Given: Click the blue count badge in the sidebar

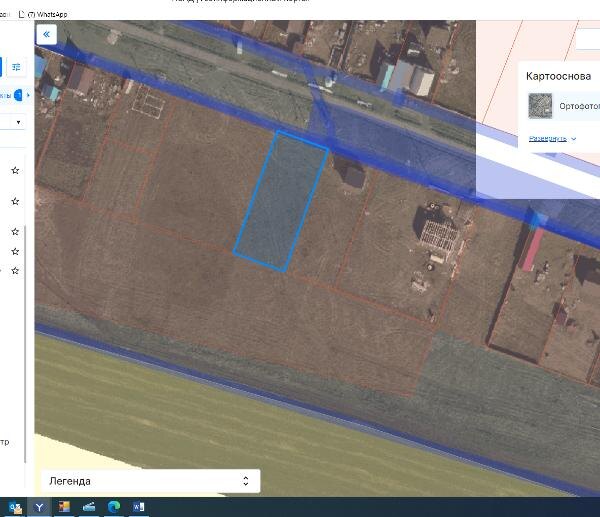Looking at the screenshot, I should [18, 95].
